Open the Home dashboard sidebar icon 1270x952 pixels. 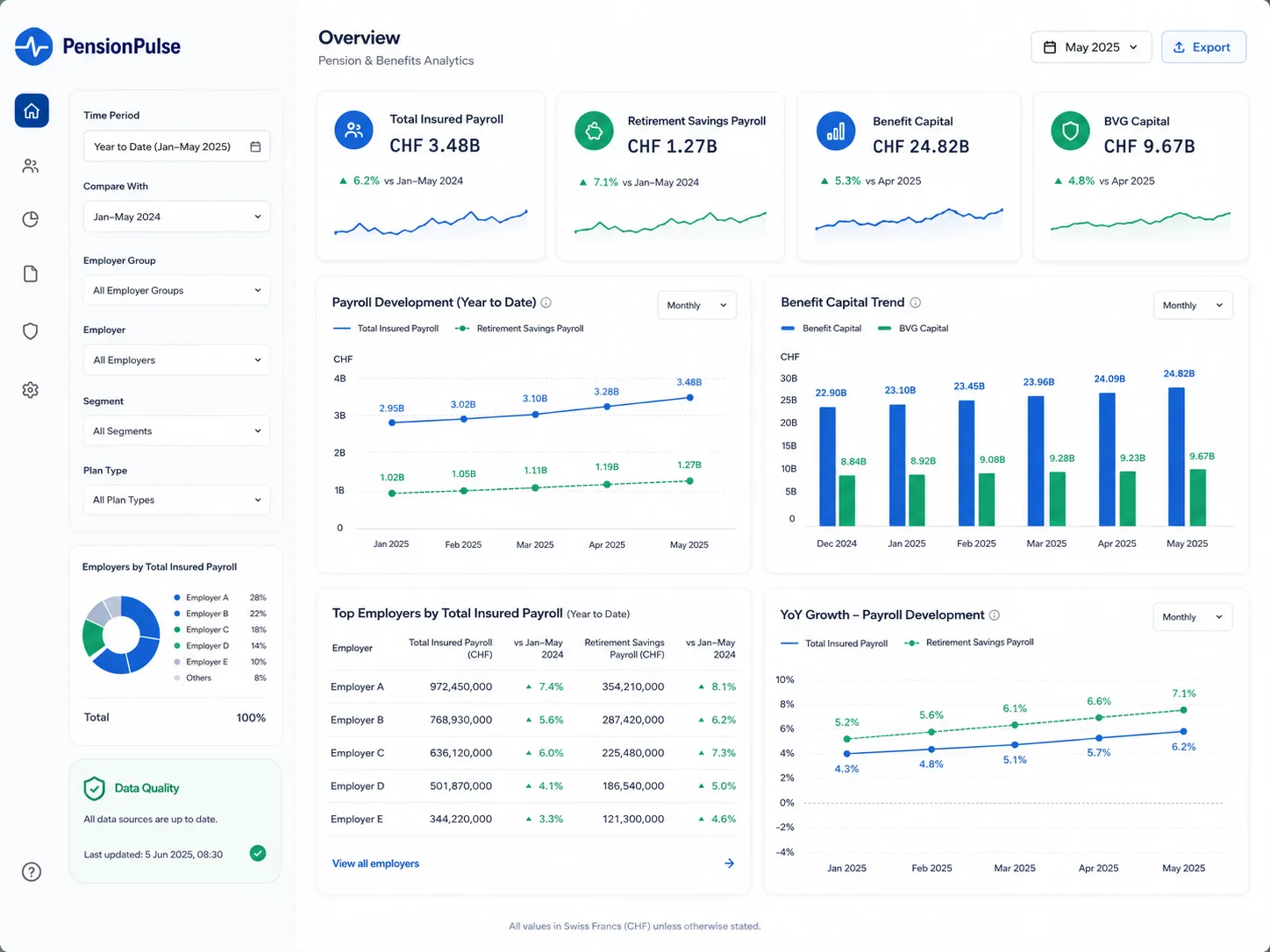point(32,110)
